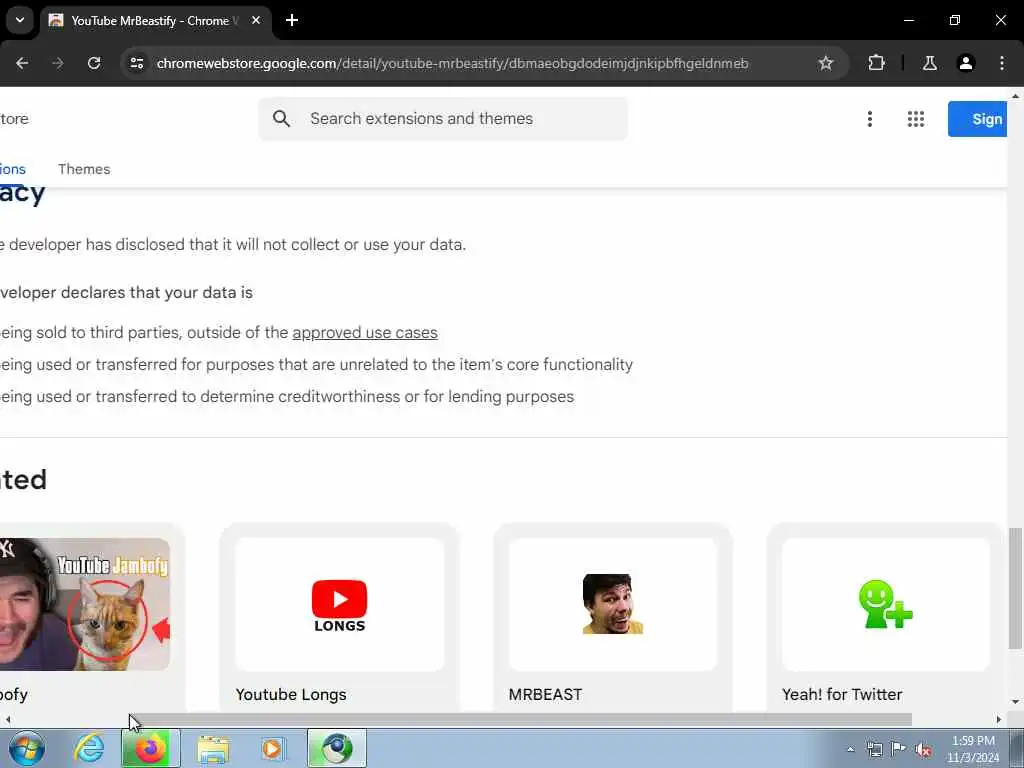Switch to the Themes tab
This screenshot has height=768, width=1024.
[84, 169]
